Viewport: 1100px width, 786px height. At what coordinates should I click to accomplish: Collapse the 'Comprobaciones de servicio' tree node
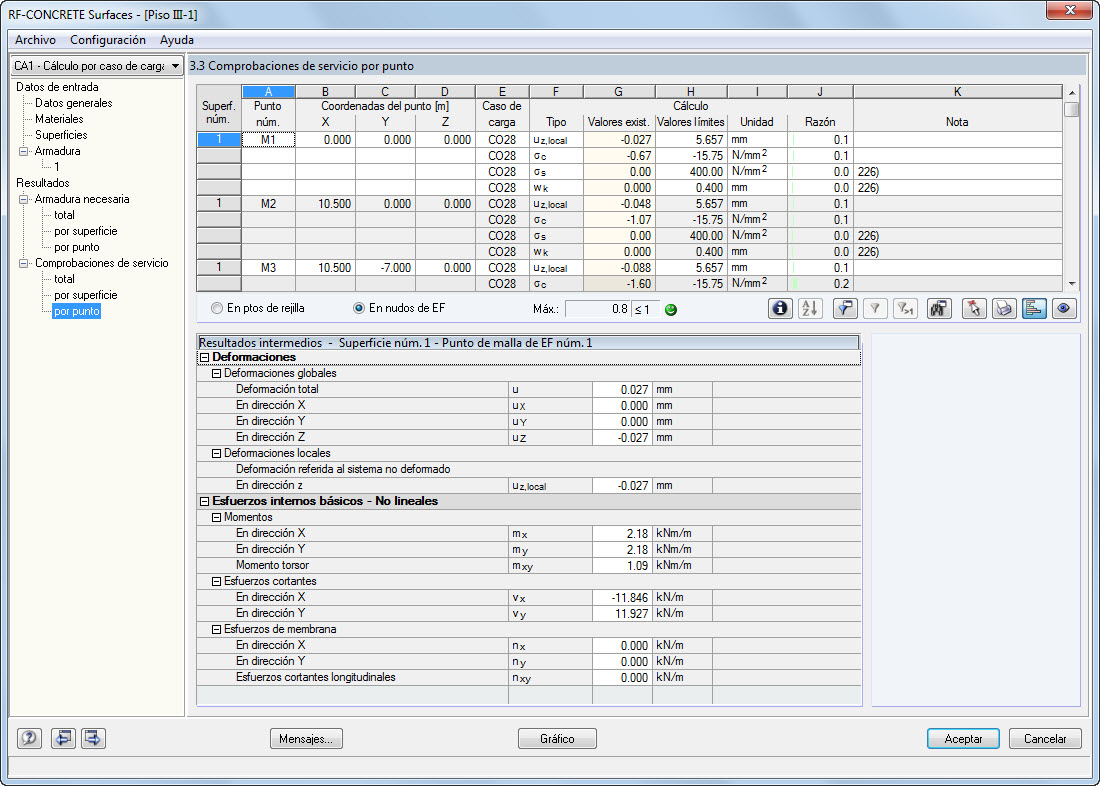click(x=25, y=263)
